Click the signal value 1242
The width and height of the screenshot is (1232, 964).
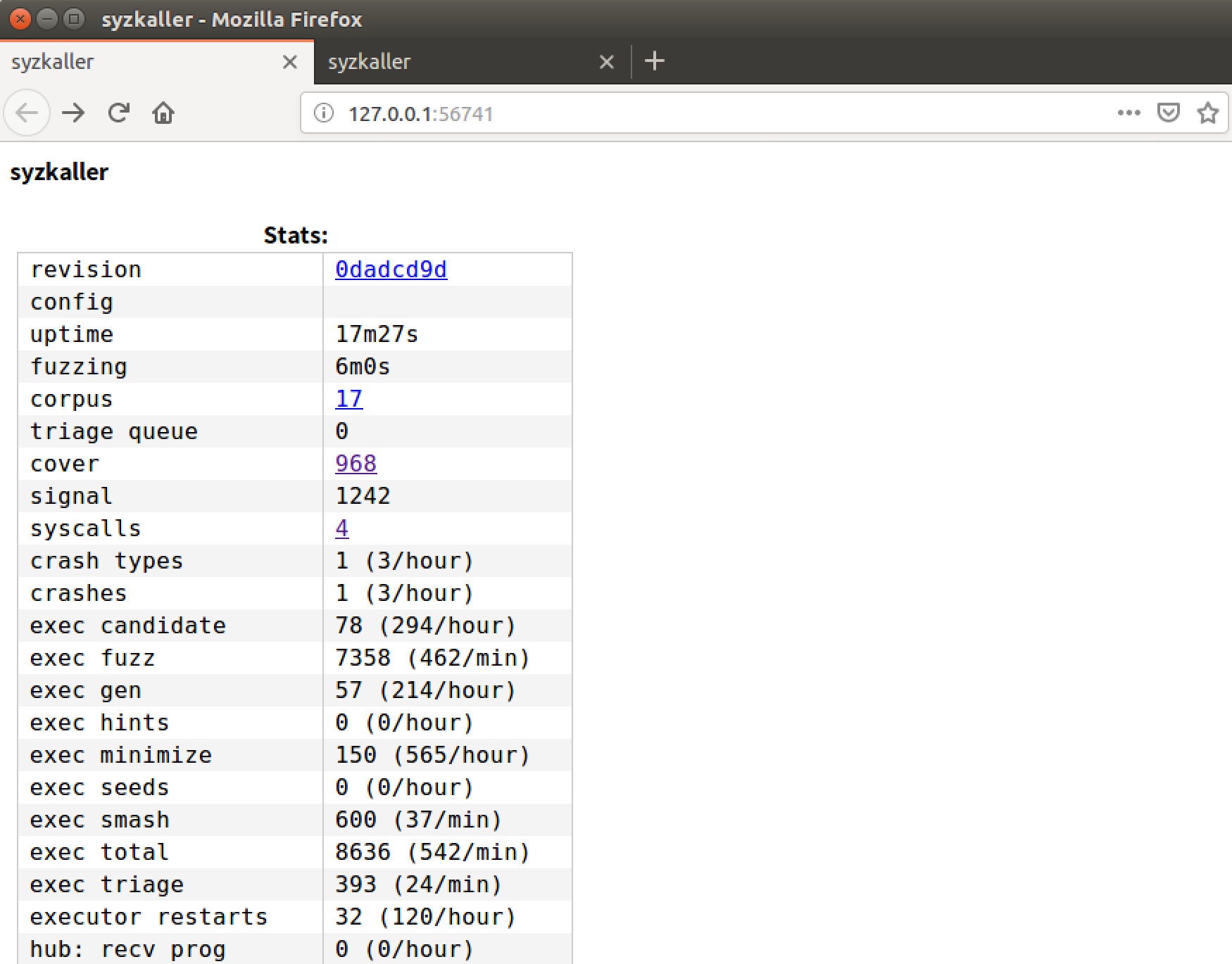[x=363, y=496]
